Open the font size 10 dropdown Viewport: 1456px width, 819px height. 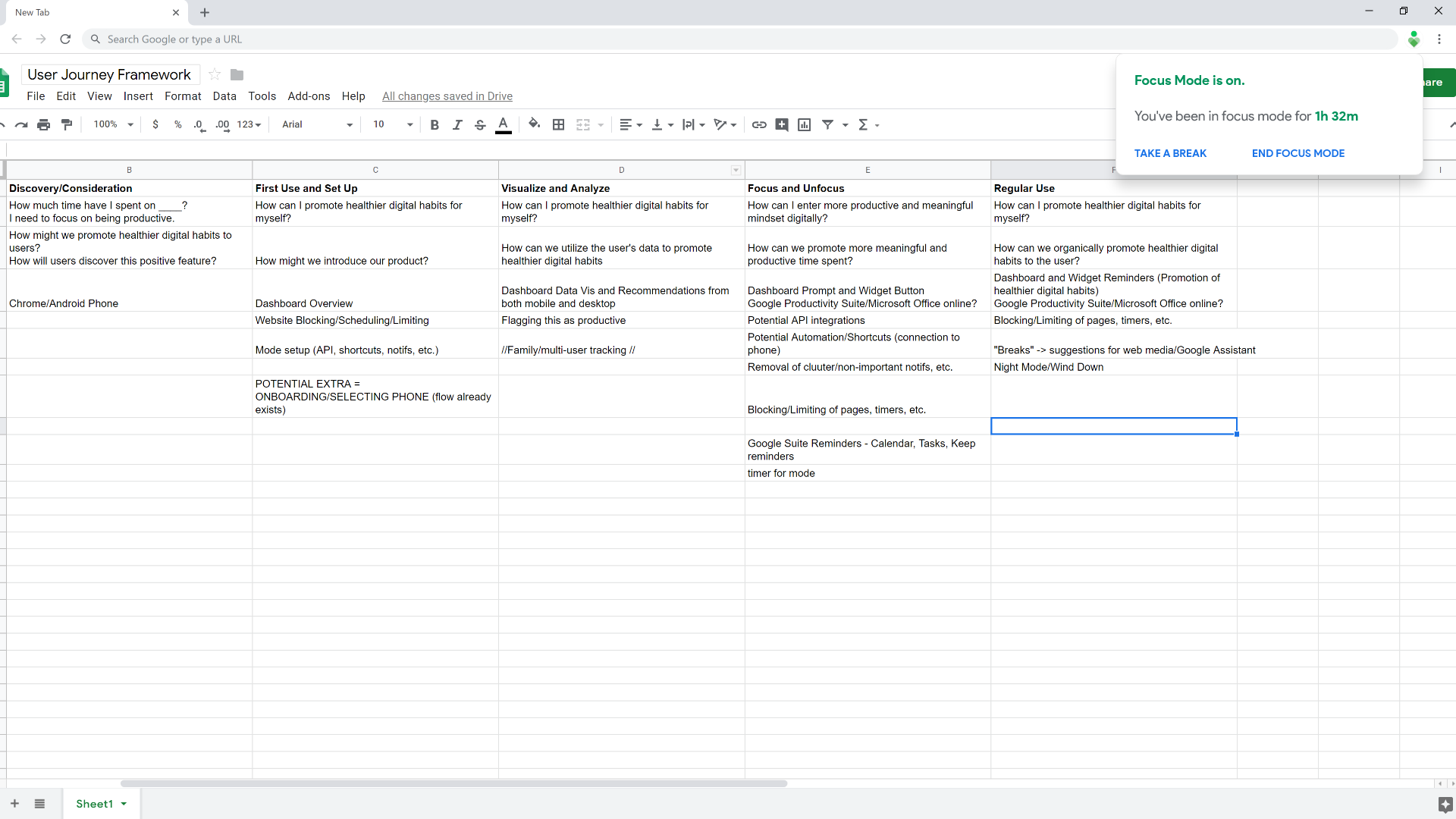point(393,125)
